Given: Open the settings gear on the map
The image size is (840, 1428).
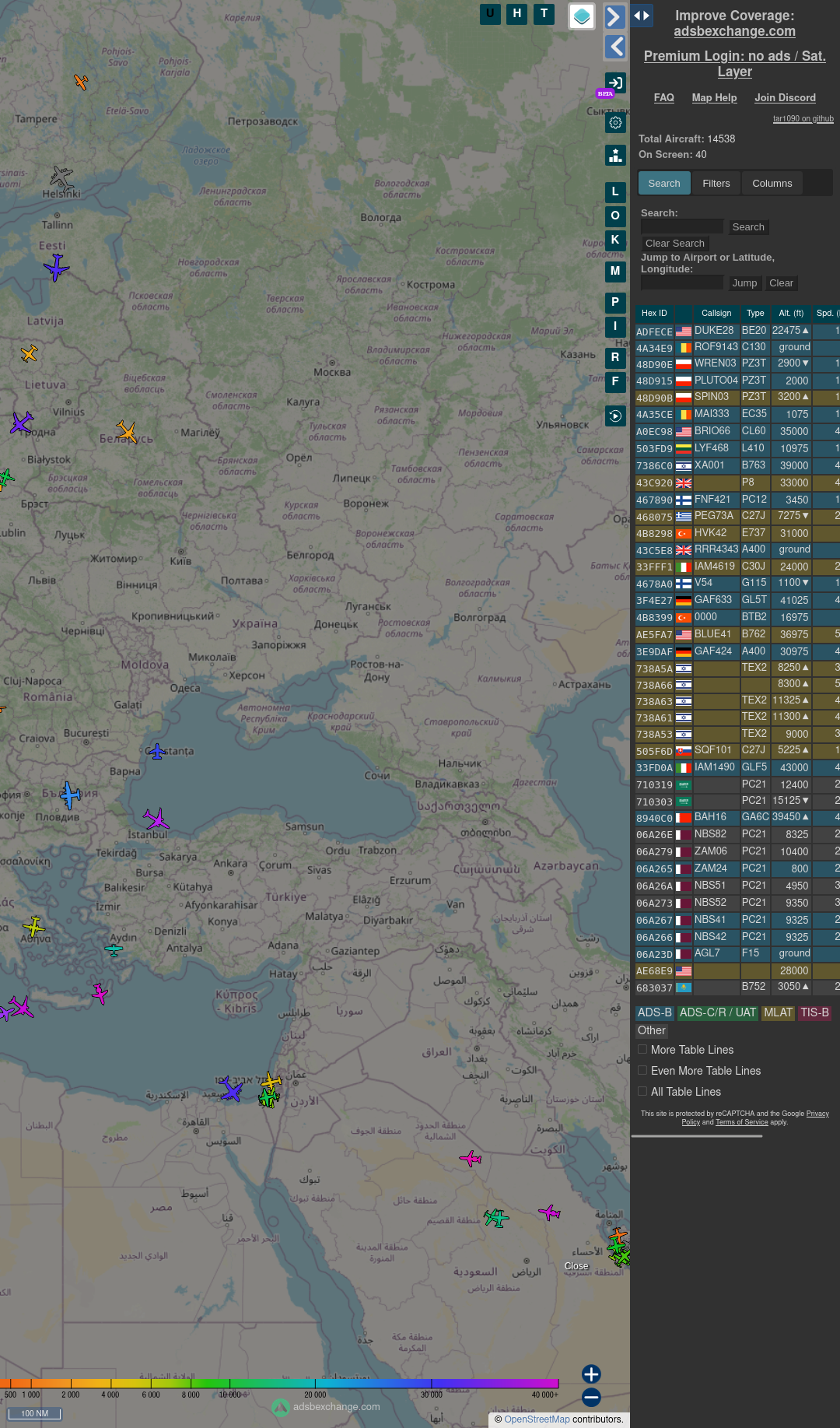Looking at the screenshot, I should (615, 123).
